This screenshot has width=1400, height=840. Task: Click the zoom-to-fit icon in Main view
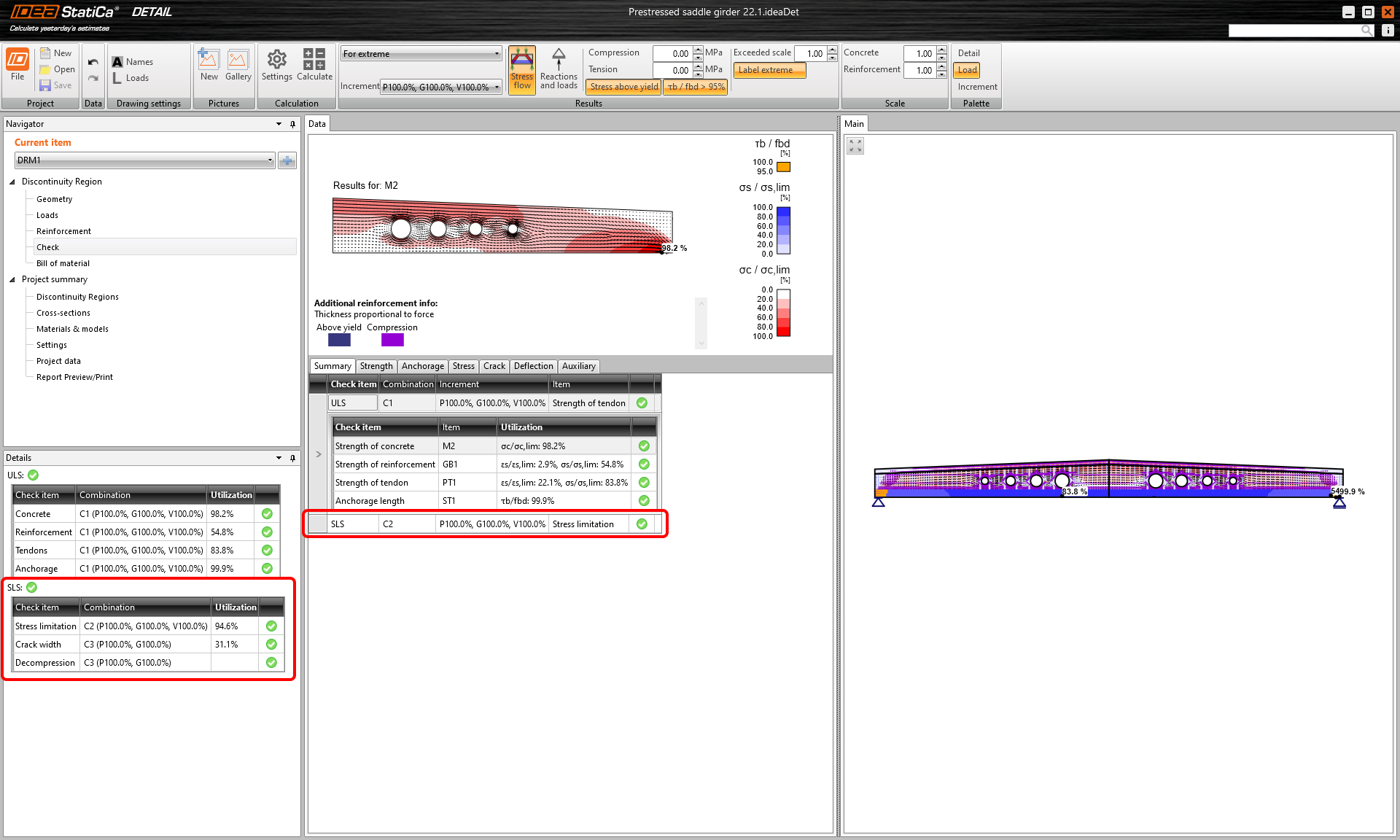(x=855, y=146)
